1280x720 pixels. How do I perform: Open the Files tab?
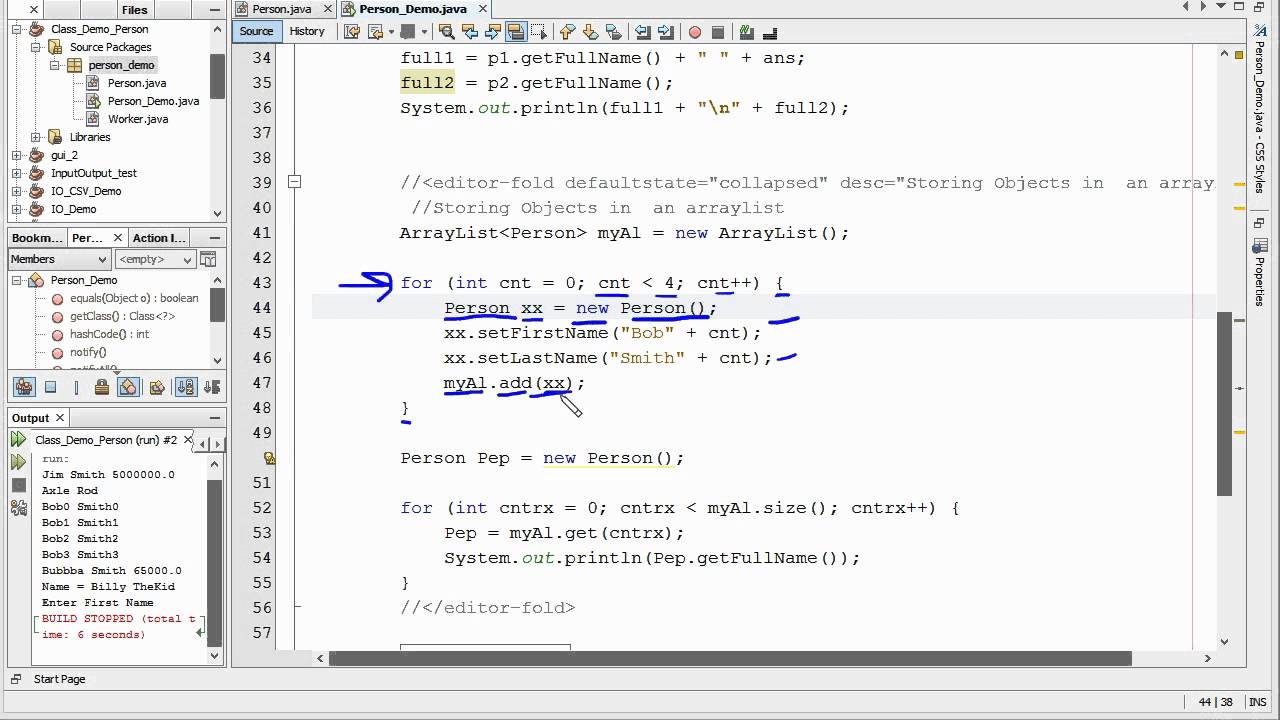(135, 9)
